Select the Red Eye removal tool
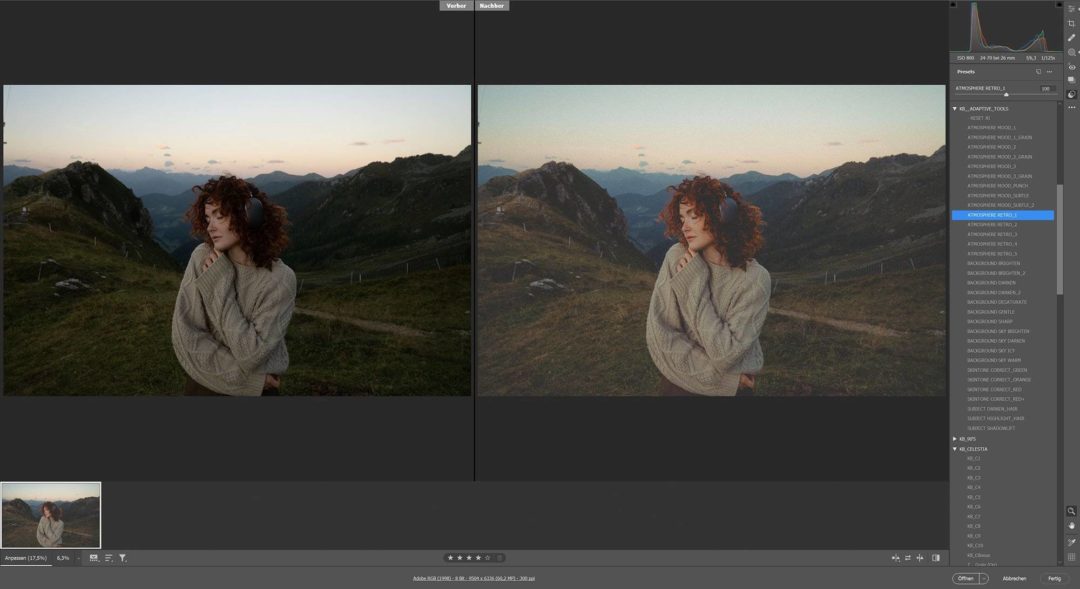The width and height of the screenshot is (1080, 589). tap(1072, 66)
